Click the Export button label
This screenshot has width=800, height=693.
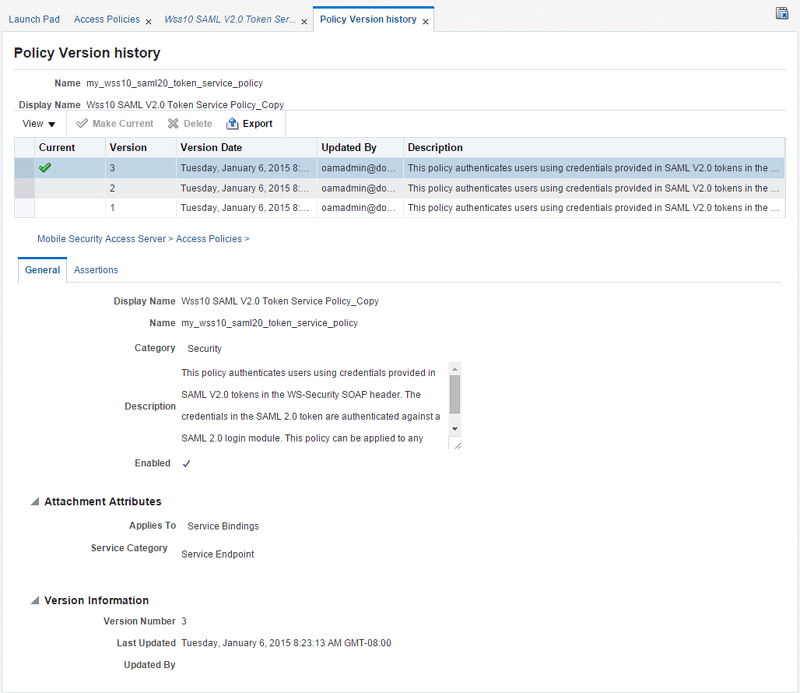point(258,123)
